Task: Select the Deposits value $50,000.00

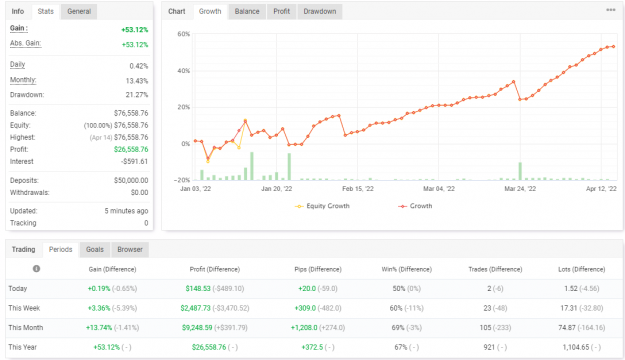Action: coord(131,181)
